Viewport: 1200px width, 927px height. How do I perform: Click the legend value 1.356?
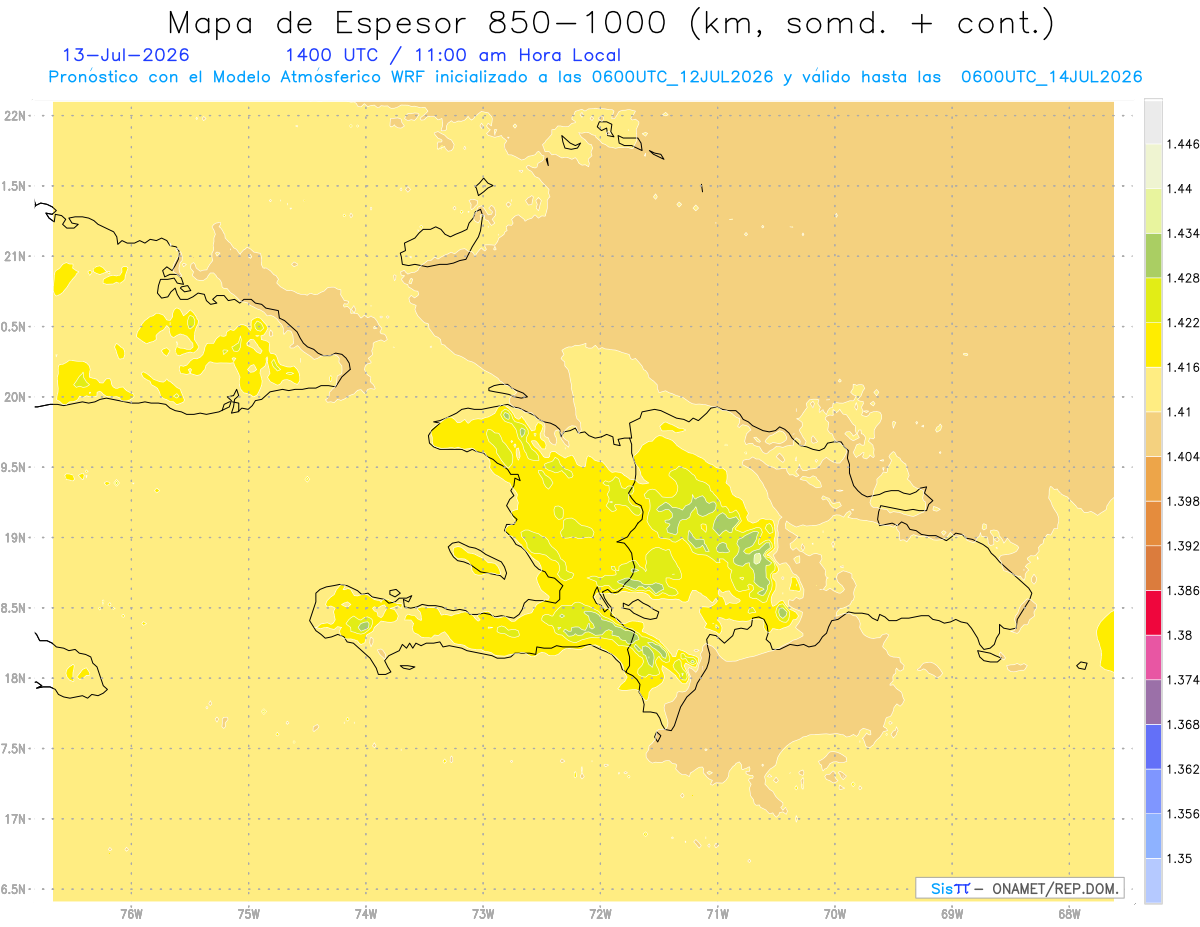click(x=1183, y=814)
